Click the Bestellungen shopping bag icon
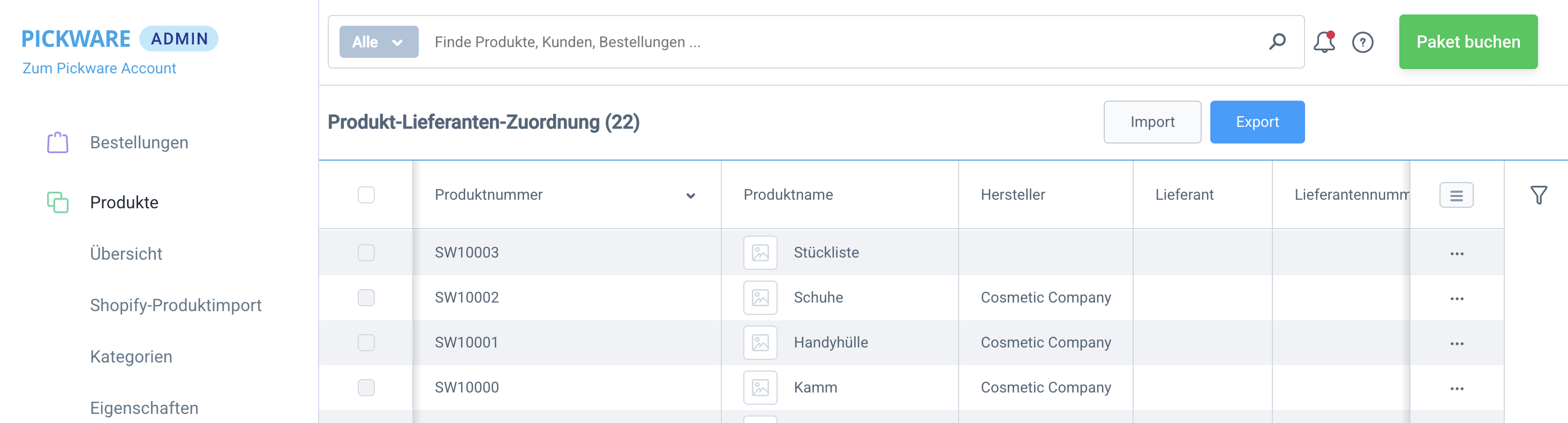The height and width of the screenshot is (423, 1568). 58,142
